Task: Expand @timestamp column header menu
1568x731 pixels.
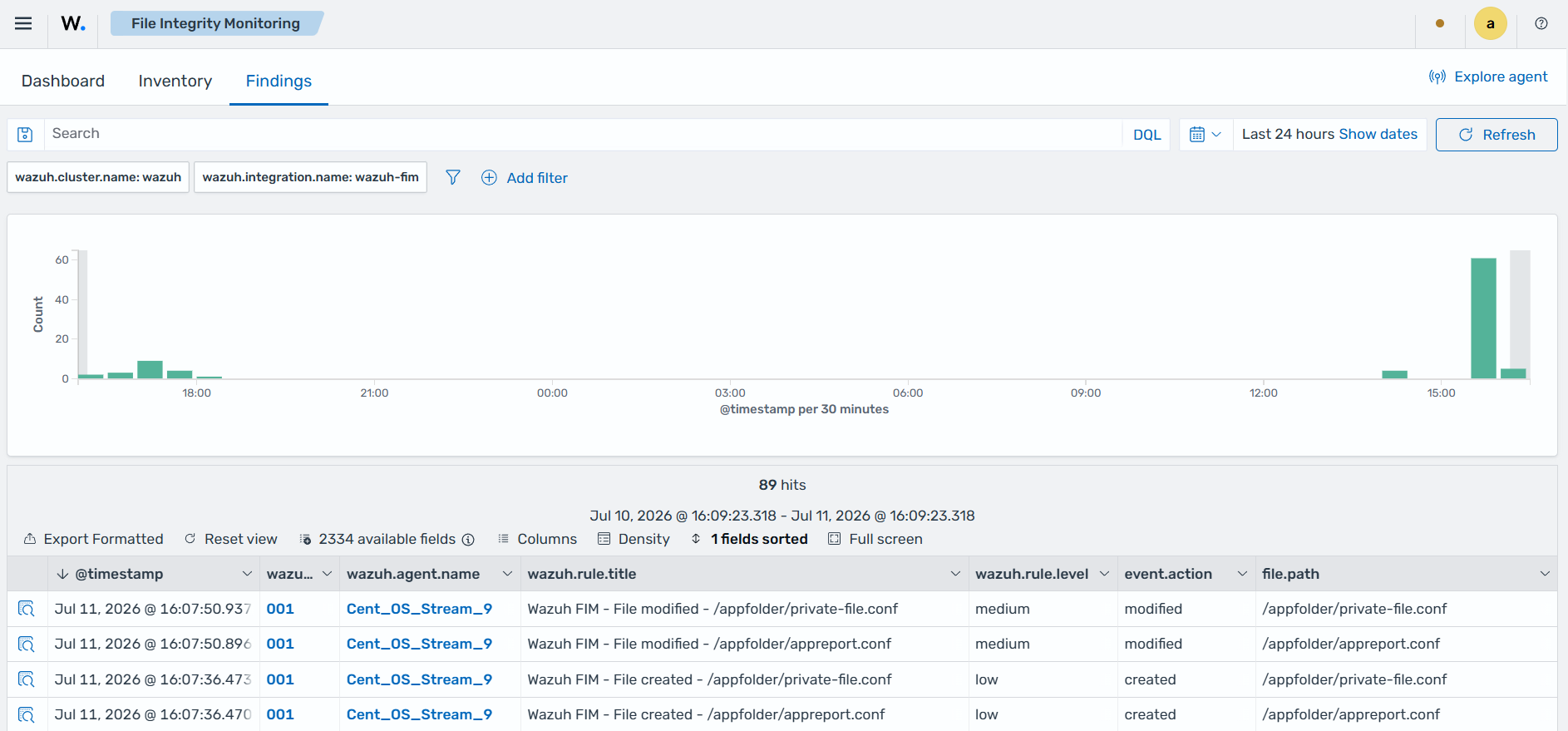Action: [x=247, y=574]
